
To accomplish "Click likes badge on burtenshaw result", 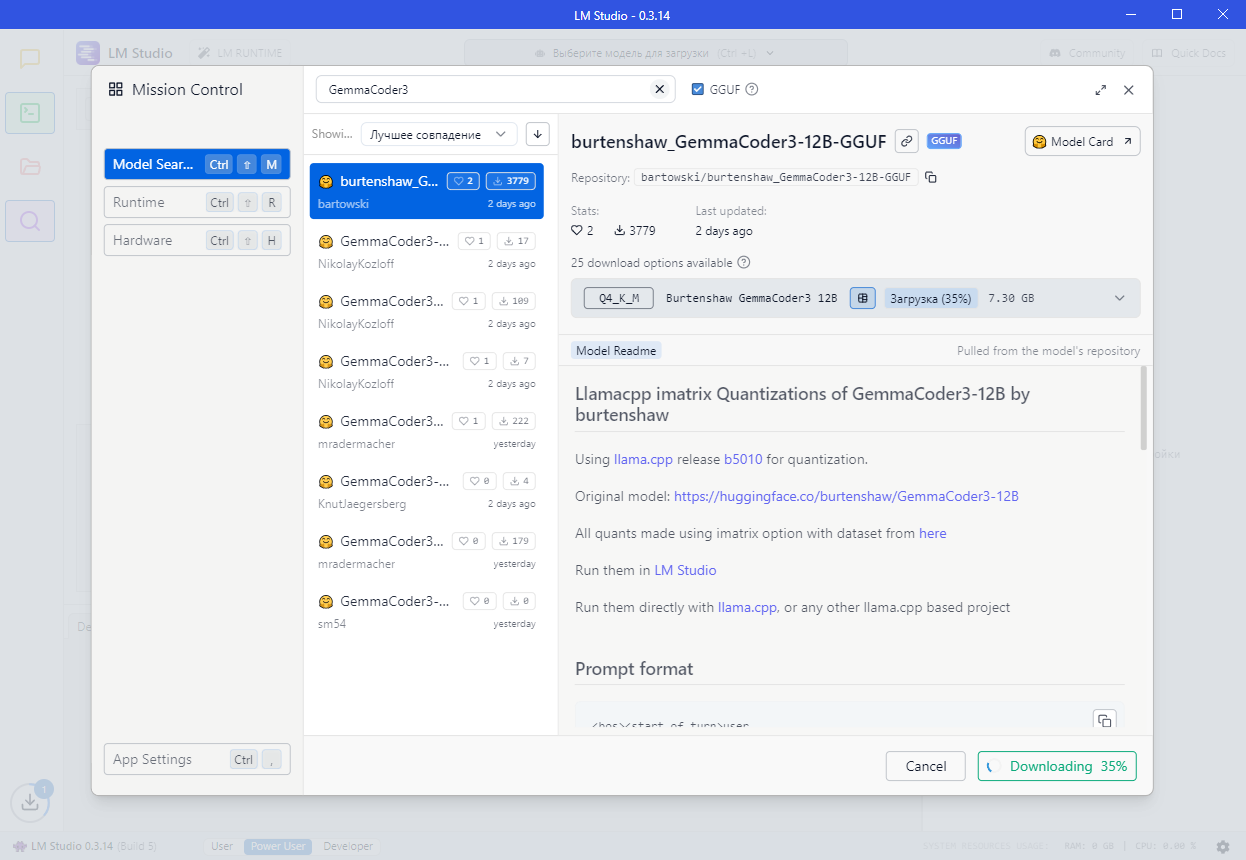I will pos(463,181).
